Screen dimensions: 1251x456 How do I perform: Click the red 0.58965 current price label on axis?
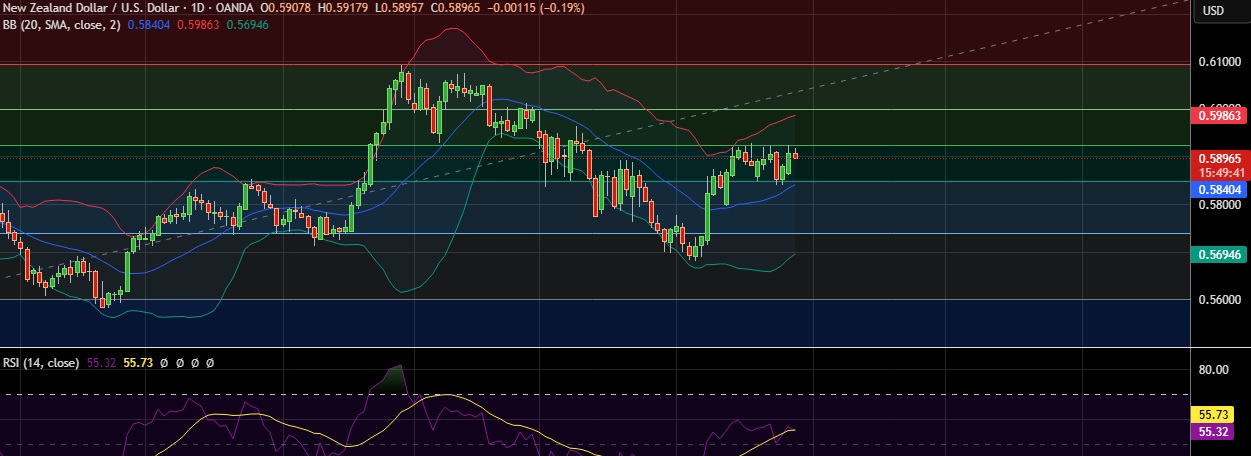click(x=1219, y=158)
